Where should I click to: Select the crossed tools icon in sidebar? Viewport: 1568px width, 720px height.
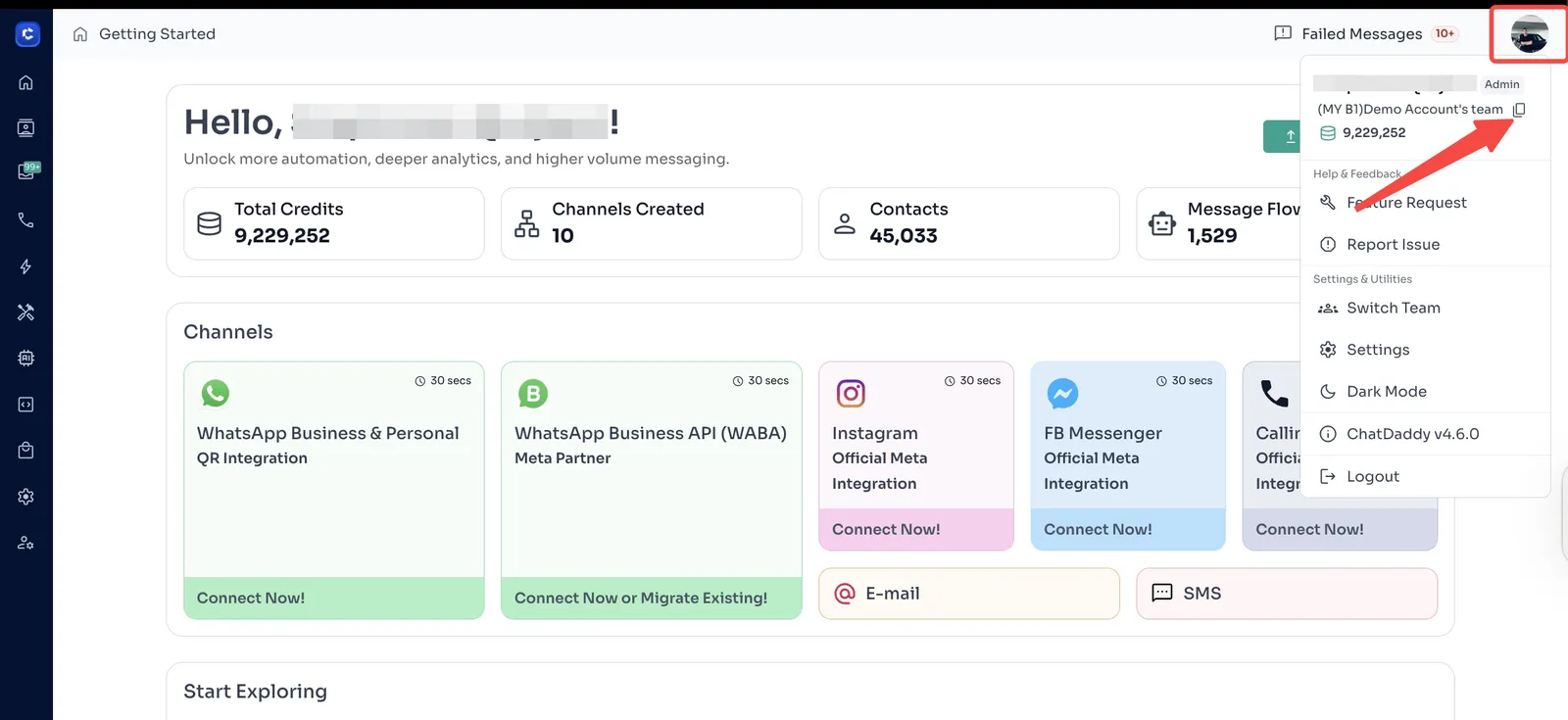[26, 312]
